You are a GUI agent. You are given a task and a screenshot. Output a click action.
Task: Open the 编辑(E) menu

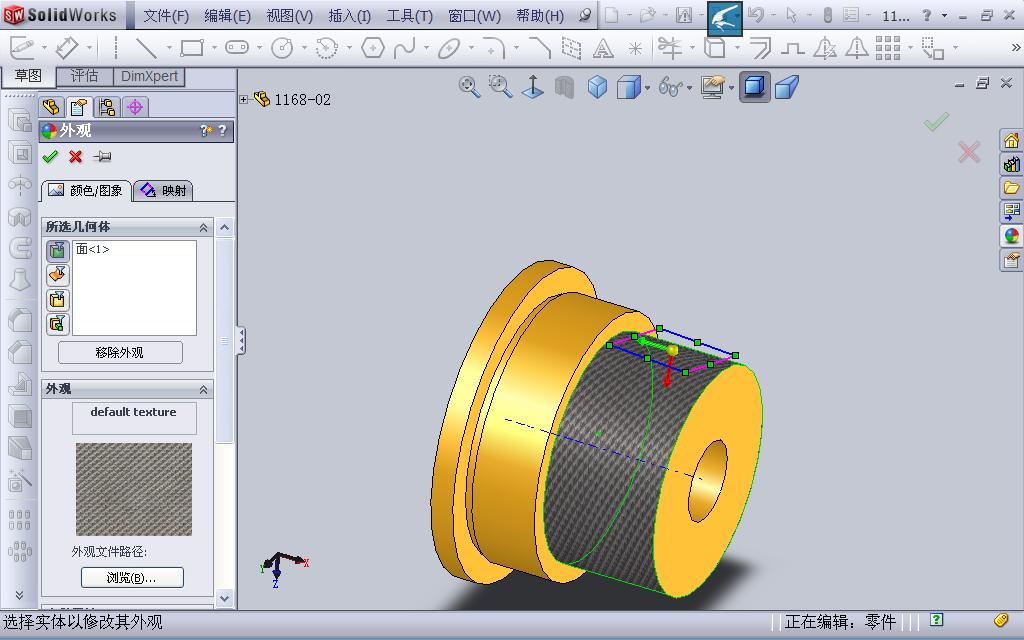pos(227,16)
